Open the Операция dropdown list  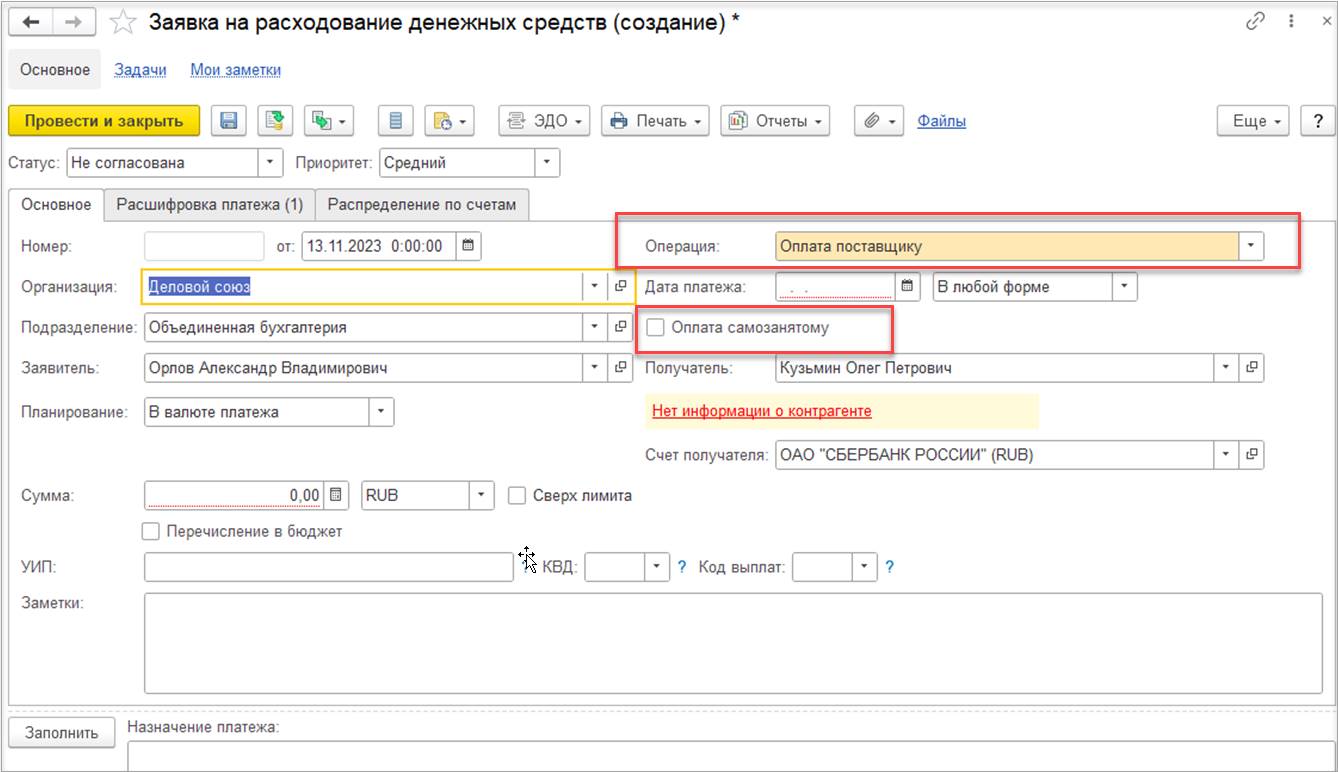[x=1251, y=246]
